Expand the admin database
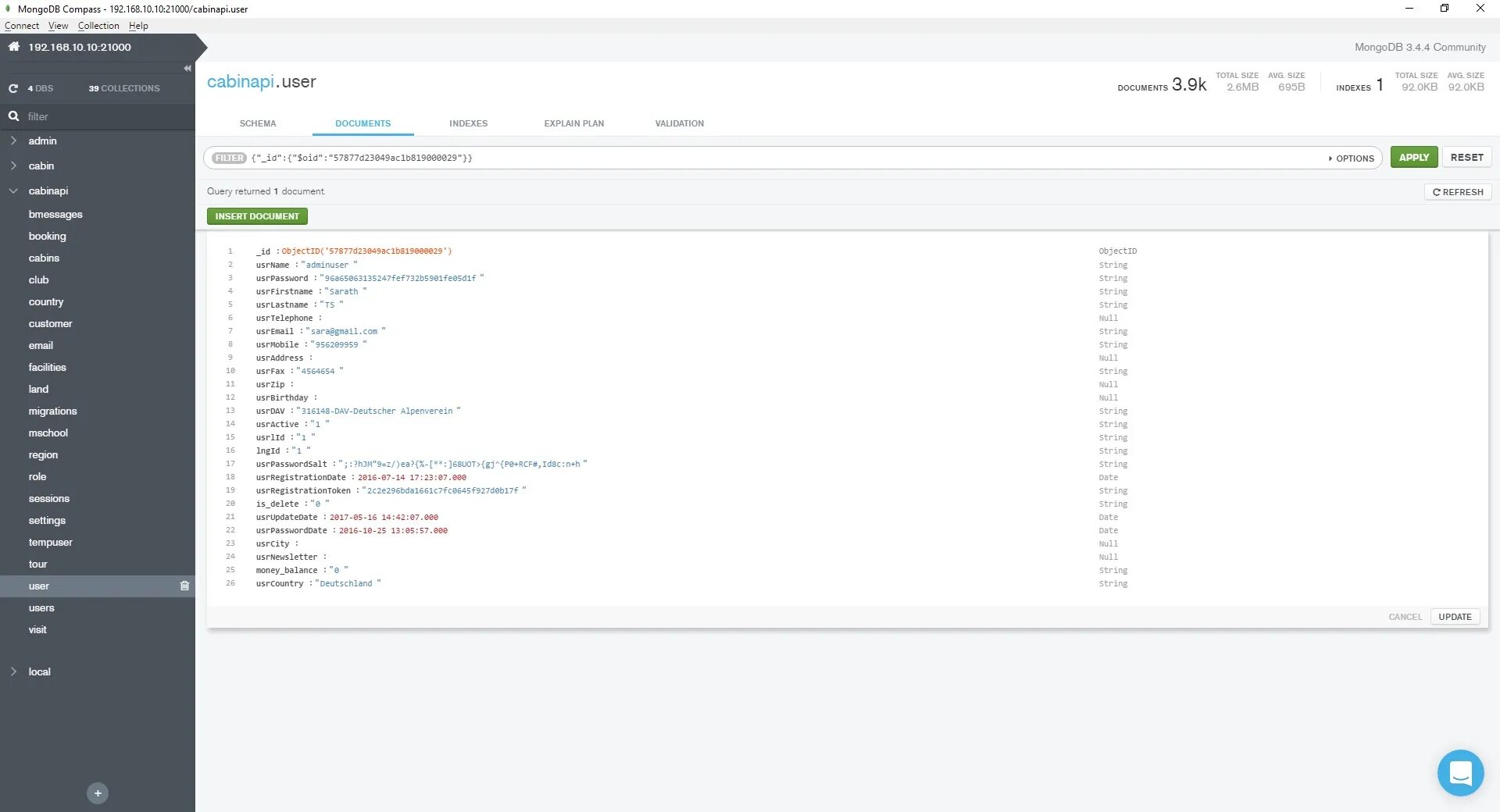 13,141
